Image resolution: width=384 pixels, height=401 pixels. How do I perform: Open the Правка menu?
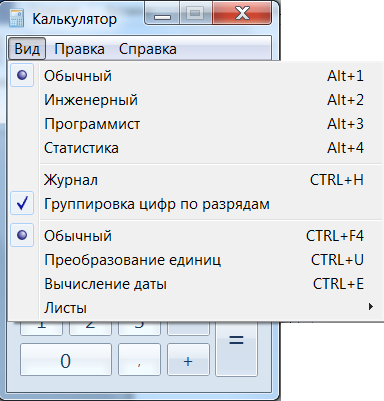(79, 49)
